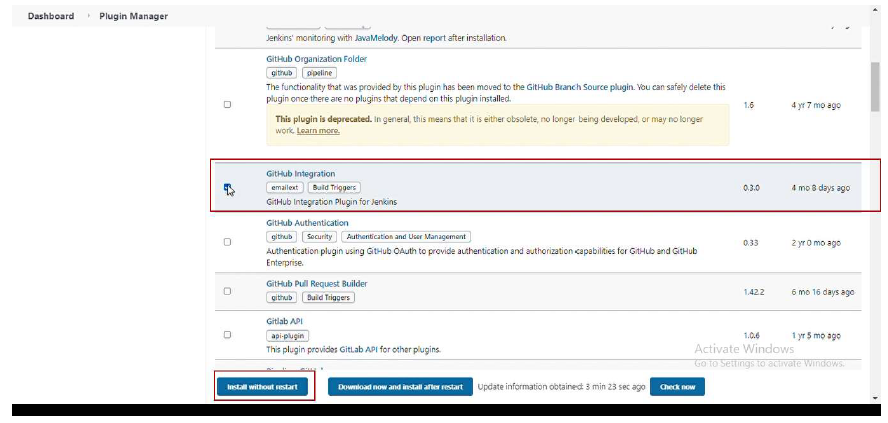The height and width of the screenshot is (423, 888).
Task: Click the api-plugin tag
Action: [x=288, y=335]
